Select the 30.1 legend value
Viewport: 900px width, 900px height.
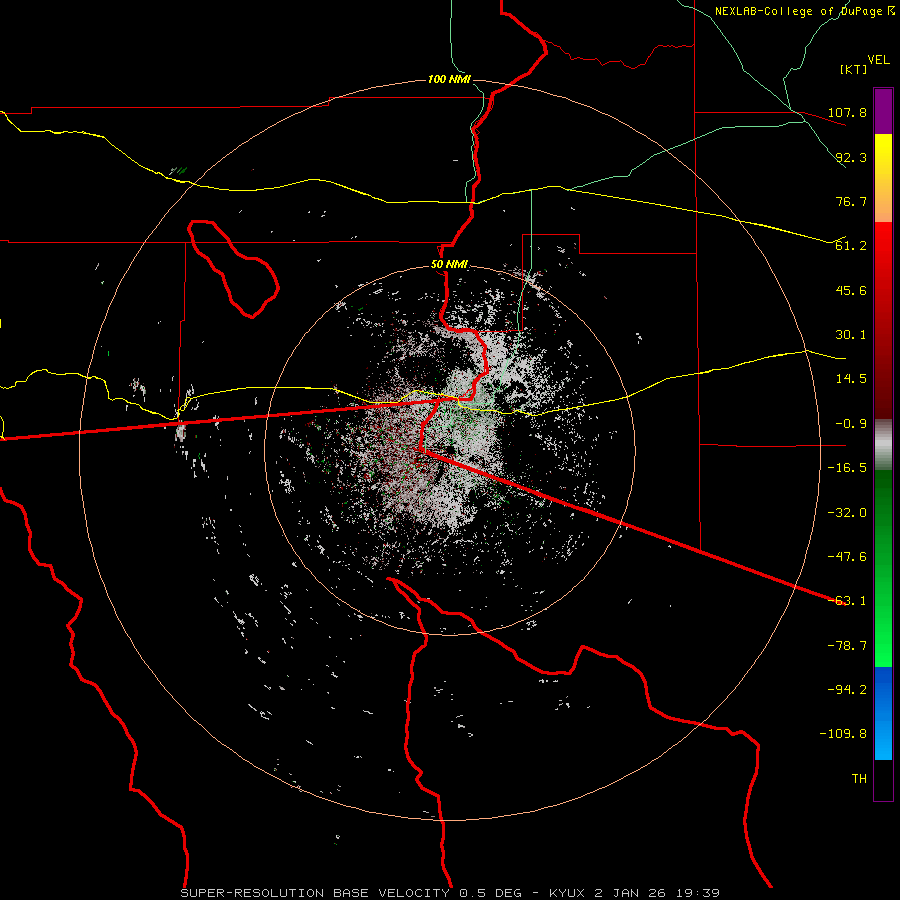point(851,335)
